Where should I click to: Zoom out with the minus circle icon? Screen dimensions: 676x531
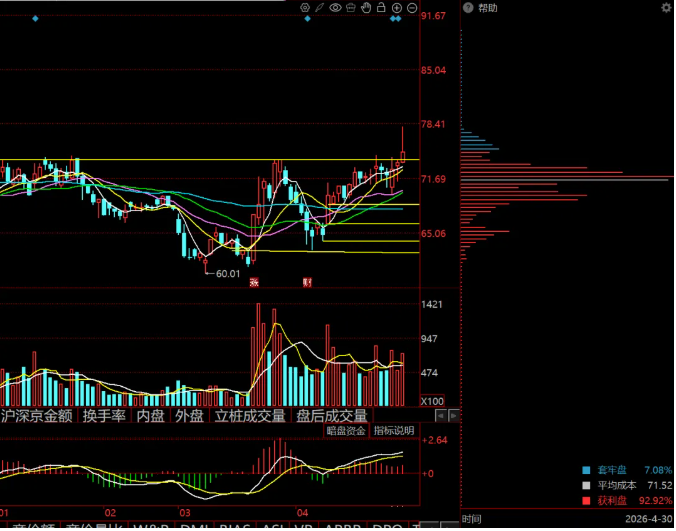point(412,8)
